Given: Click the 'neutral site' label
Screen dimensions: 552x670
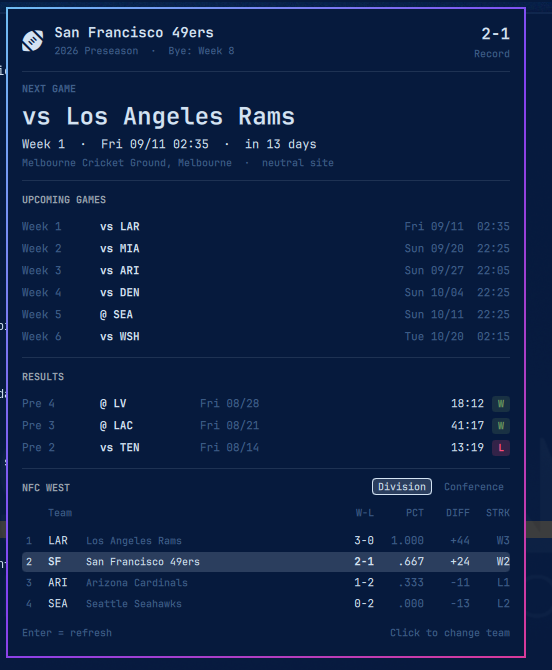Looking at the screenshot, I should [x=298, y=163].
